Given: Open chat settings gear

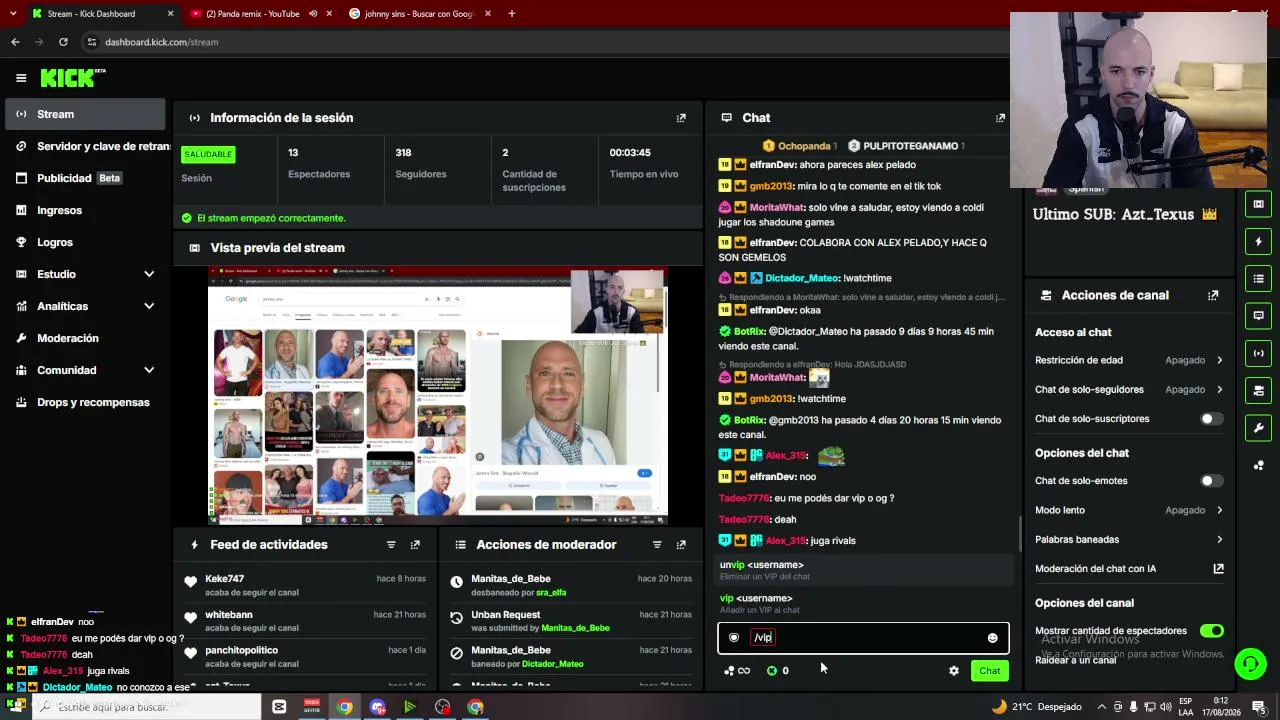Looking at the screenshot, I should (x=954, y=671).
